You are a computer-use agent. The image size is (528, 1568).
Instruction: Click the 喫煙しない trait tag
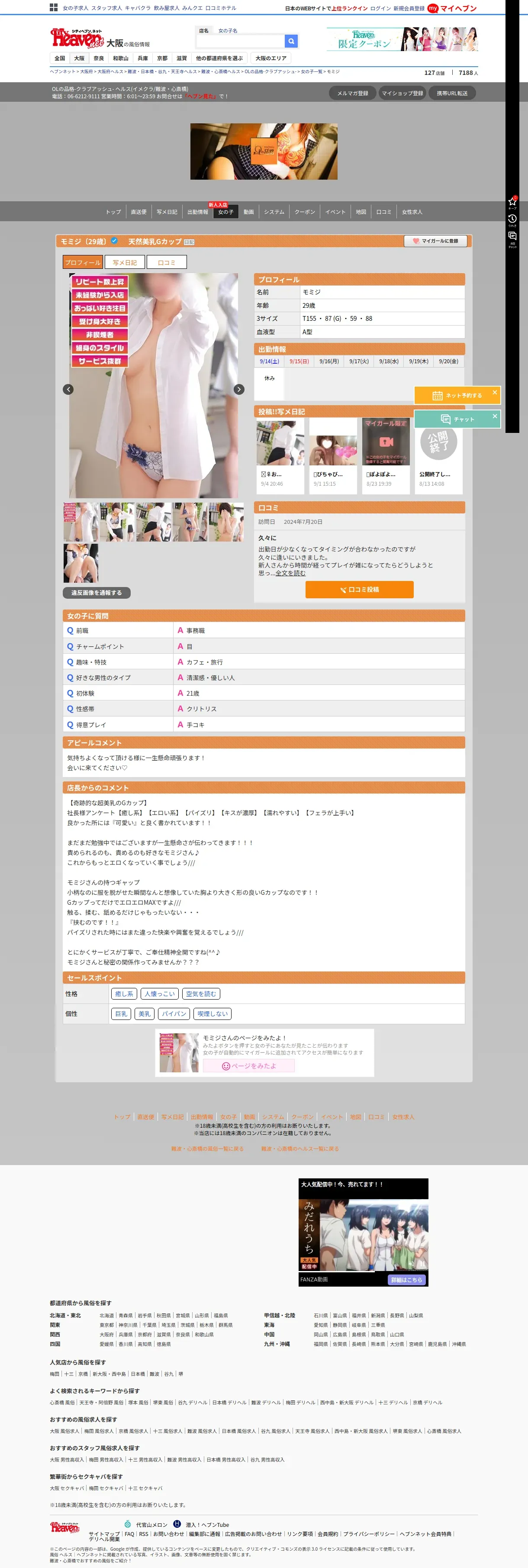(x=212, y=1013)
